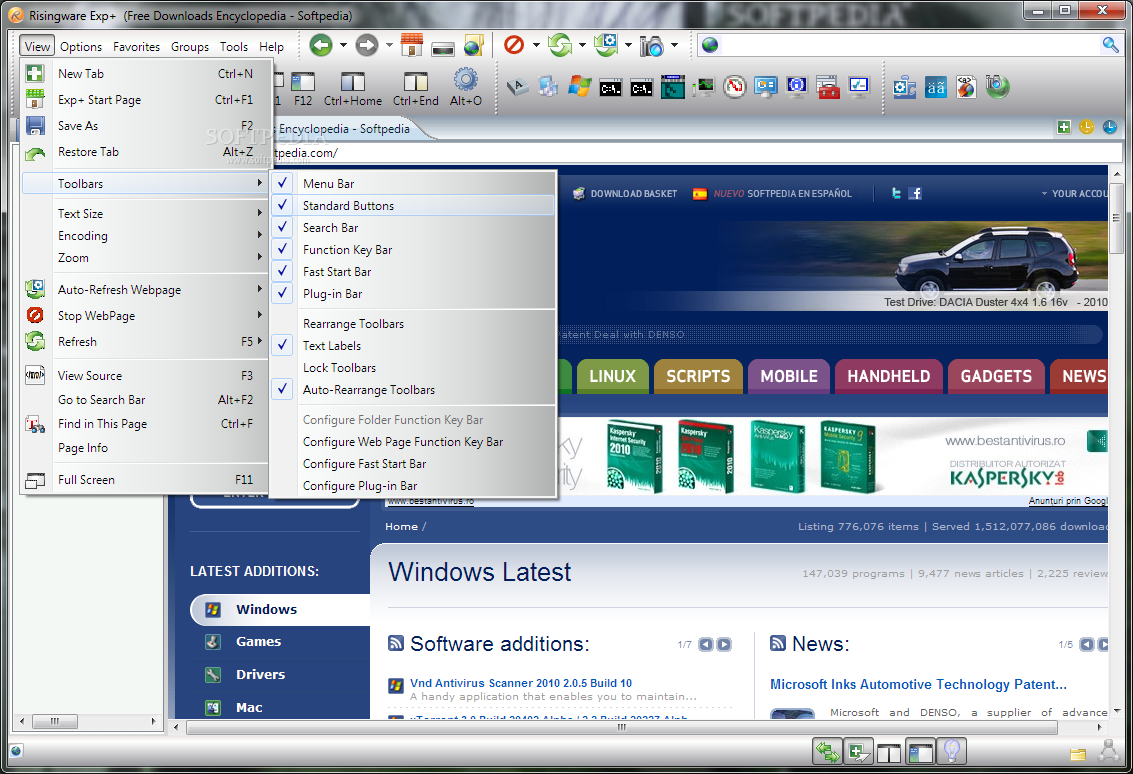Open the snapshot camera dropdown arrow
The height and width of the screenshot is (774, 1133).
click(x=674, y=46)
